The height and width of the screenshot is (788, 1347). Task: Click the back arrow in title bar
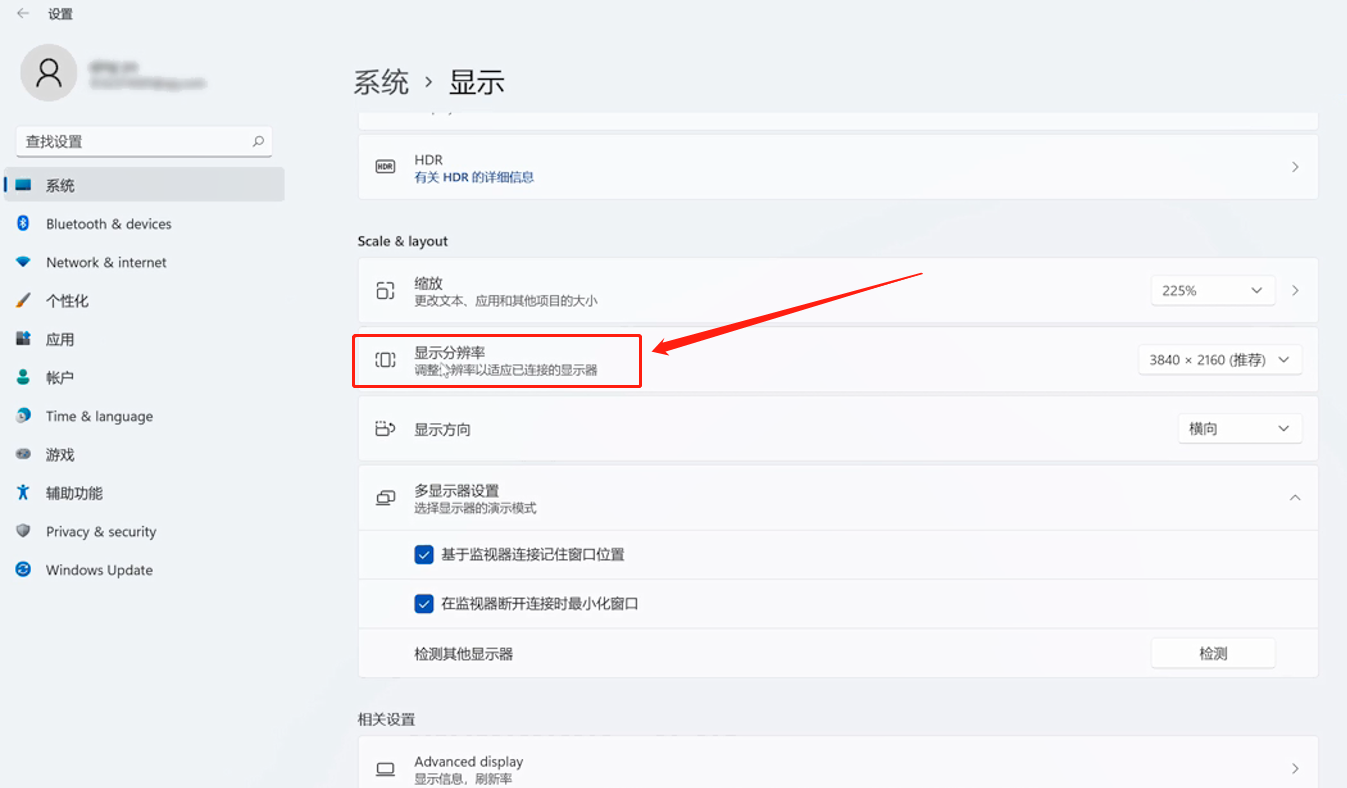(23, 14)
